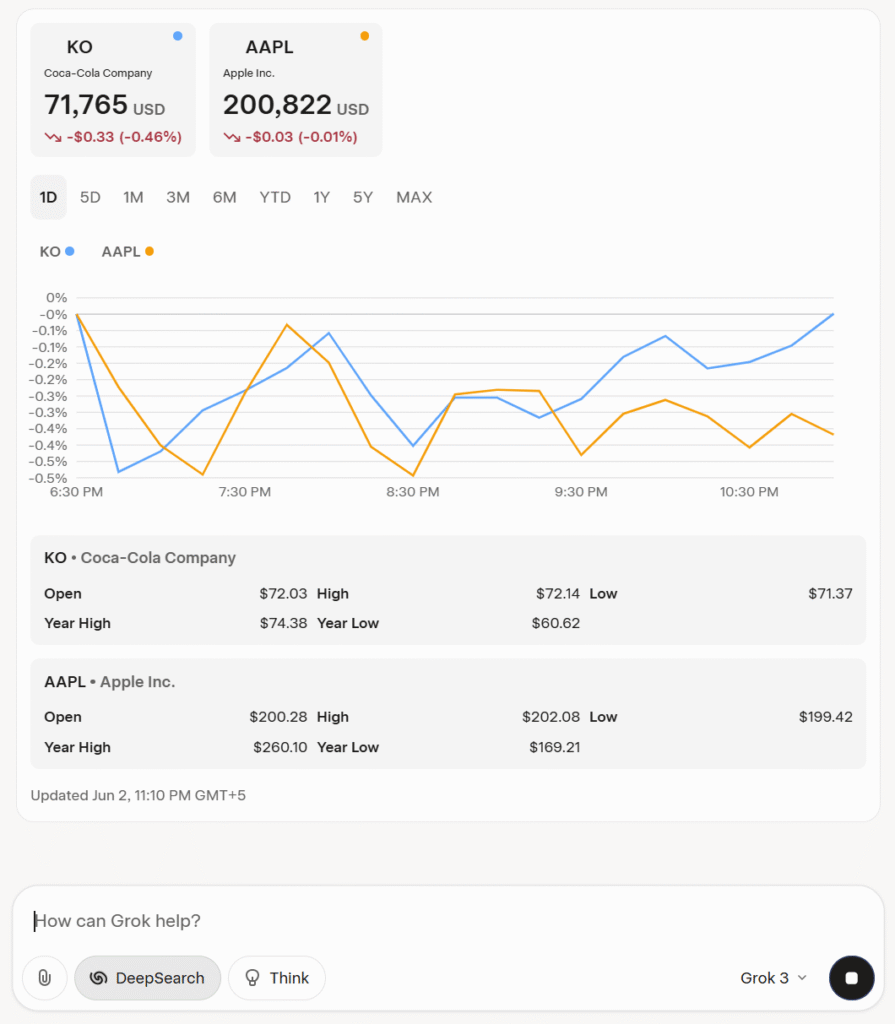Click KO High value $72.14
The height and width of the screenshot is (1024, 895).
click(x=558, y=594)
